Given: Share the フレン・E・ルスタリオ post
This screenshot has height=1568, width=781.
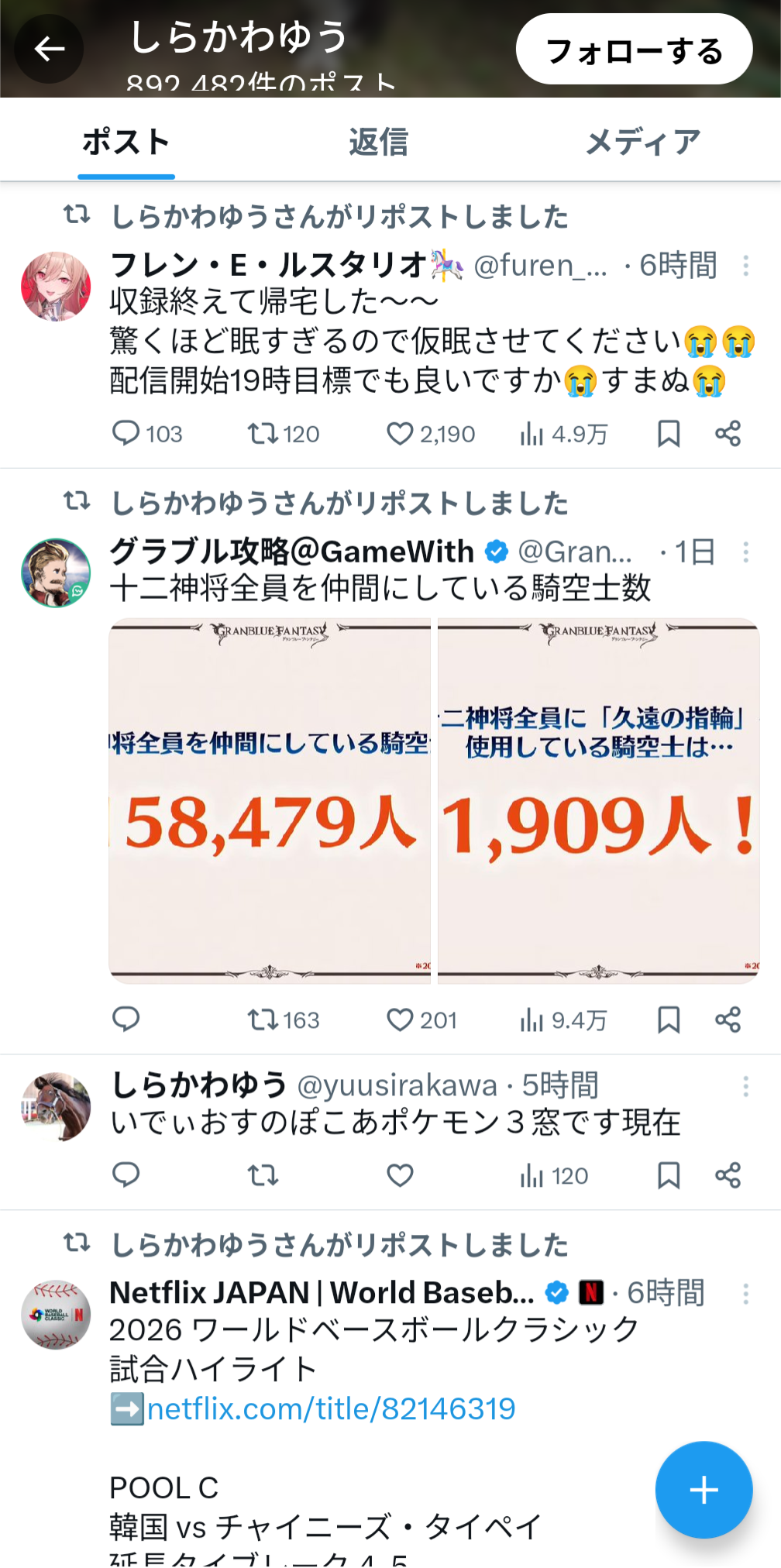Looking at the screenshot, I should point(728,434).
